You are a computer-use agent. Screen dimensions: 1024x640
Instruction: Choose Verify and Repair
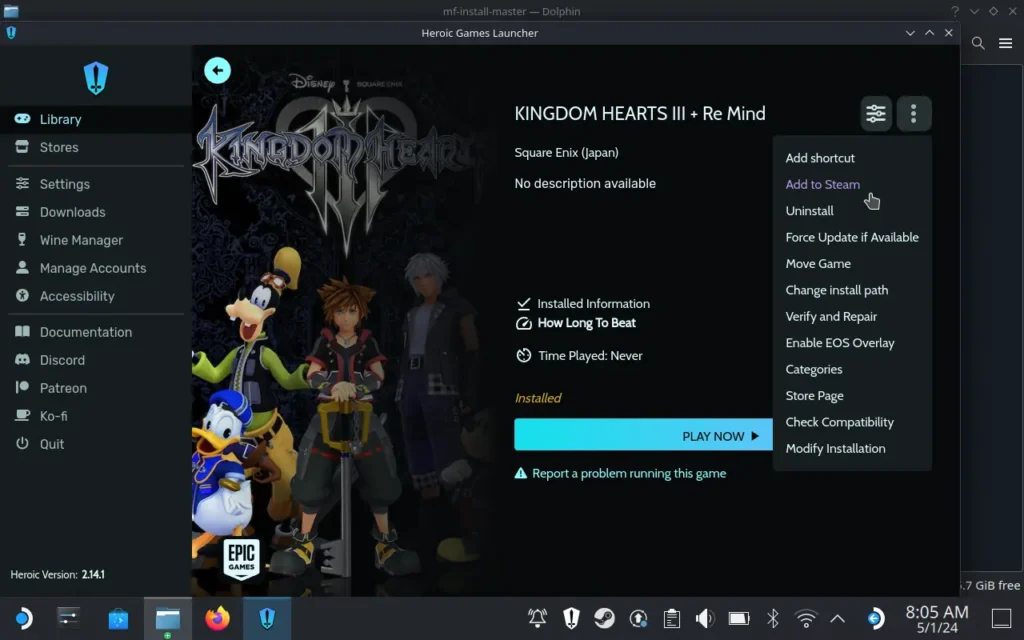pyautogui.click(x=852, y=317)
